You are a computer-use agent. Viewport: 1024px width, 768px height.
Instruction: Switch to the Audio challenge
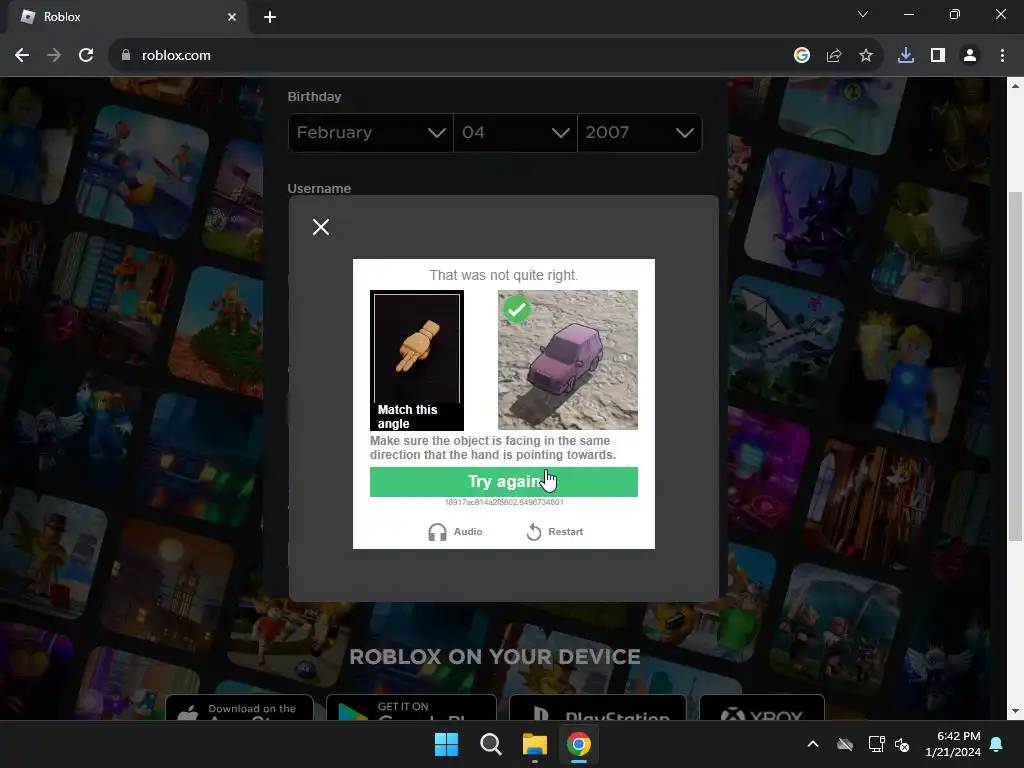click(455, 532)
